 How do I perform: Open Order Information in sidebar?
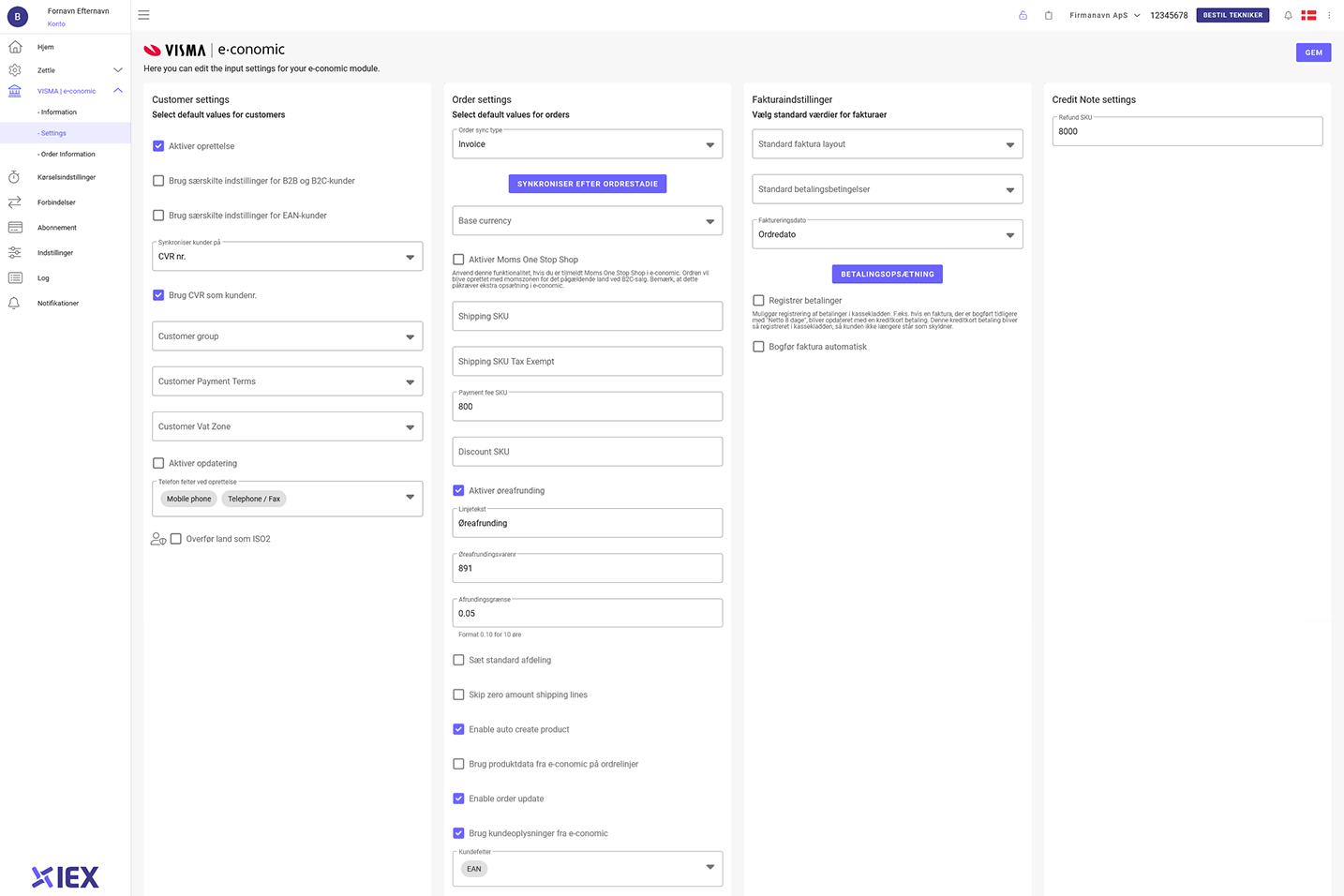click(68, 154)
